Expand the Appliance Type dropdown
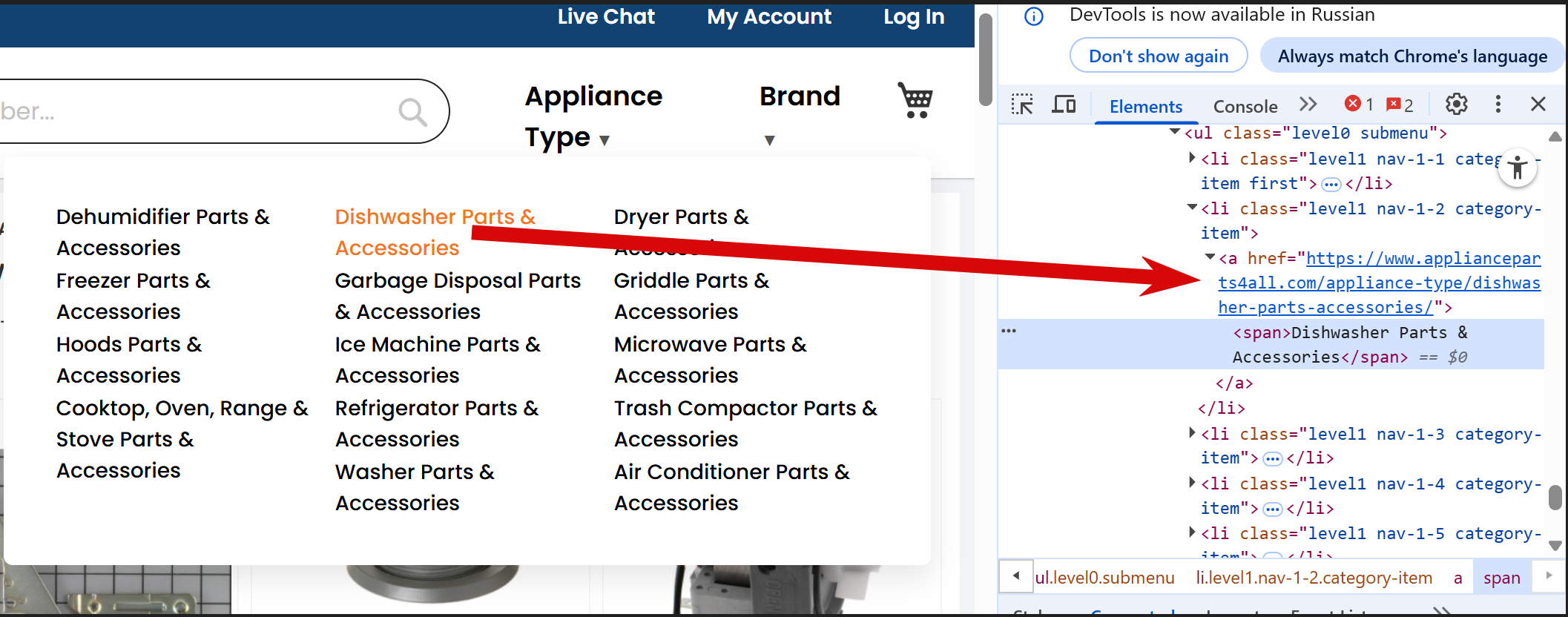The image size is (1568, 617). [593, 117]
